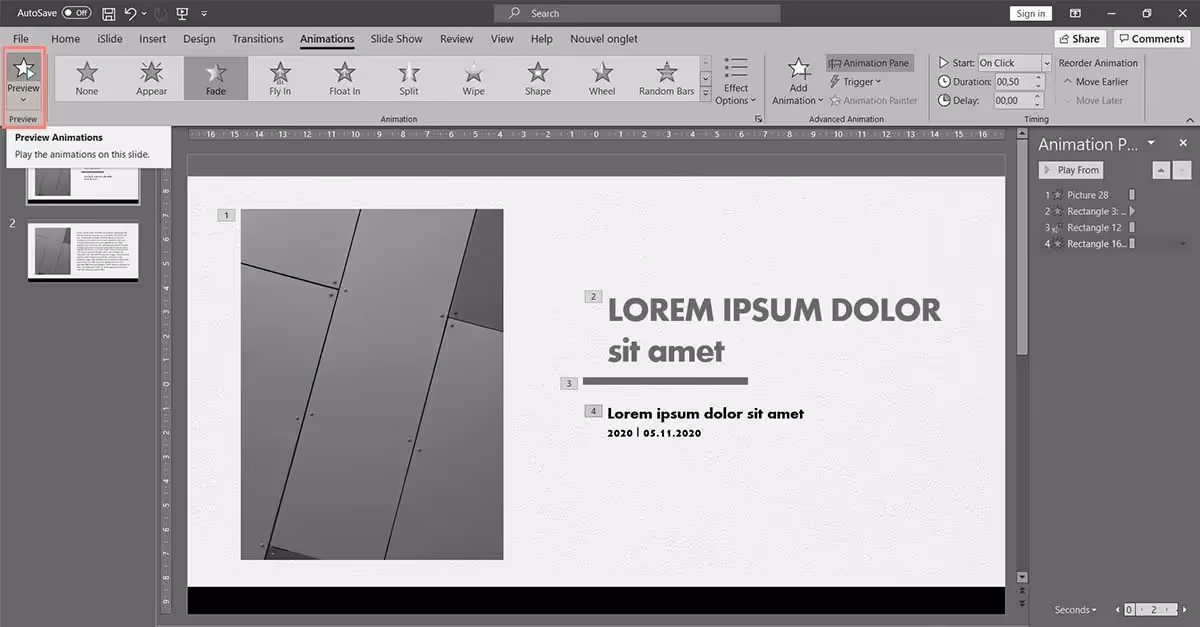
Task: Select the Split animation effect
Action: tap(408, 78)
